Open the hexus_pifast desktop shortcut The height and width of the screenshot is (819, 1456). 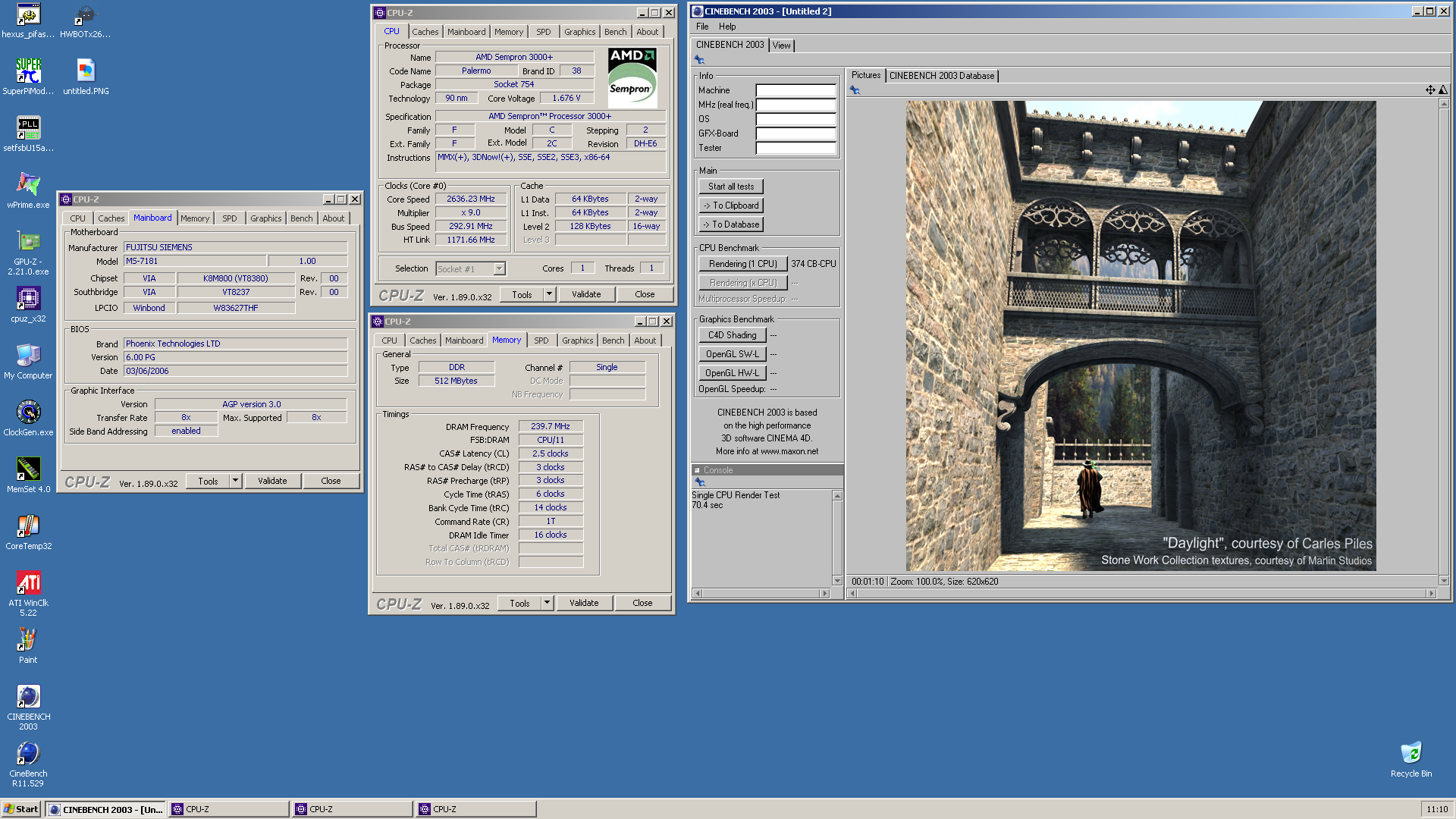click(x=28, y=21)
